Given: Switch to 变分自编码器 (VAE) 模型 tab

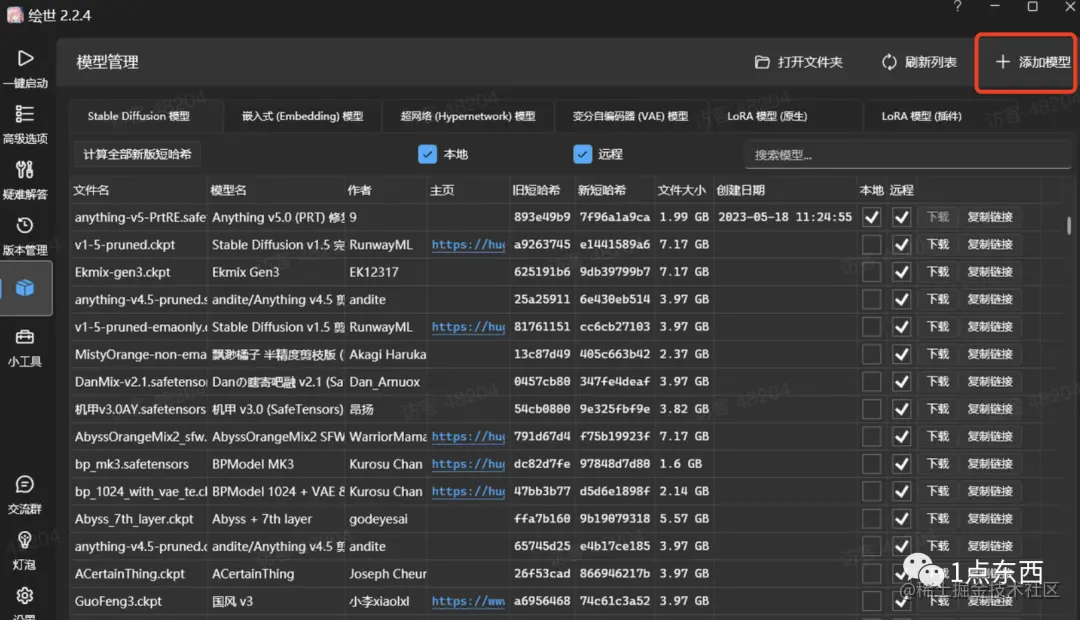Looking at the screenshot, I should point(630,116).
